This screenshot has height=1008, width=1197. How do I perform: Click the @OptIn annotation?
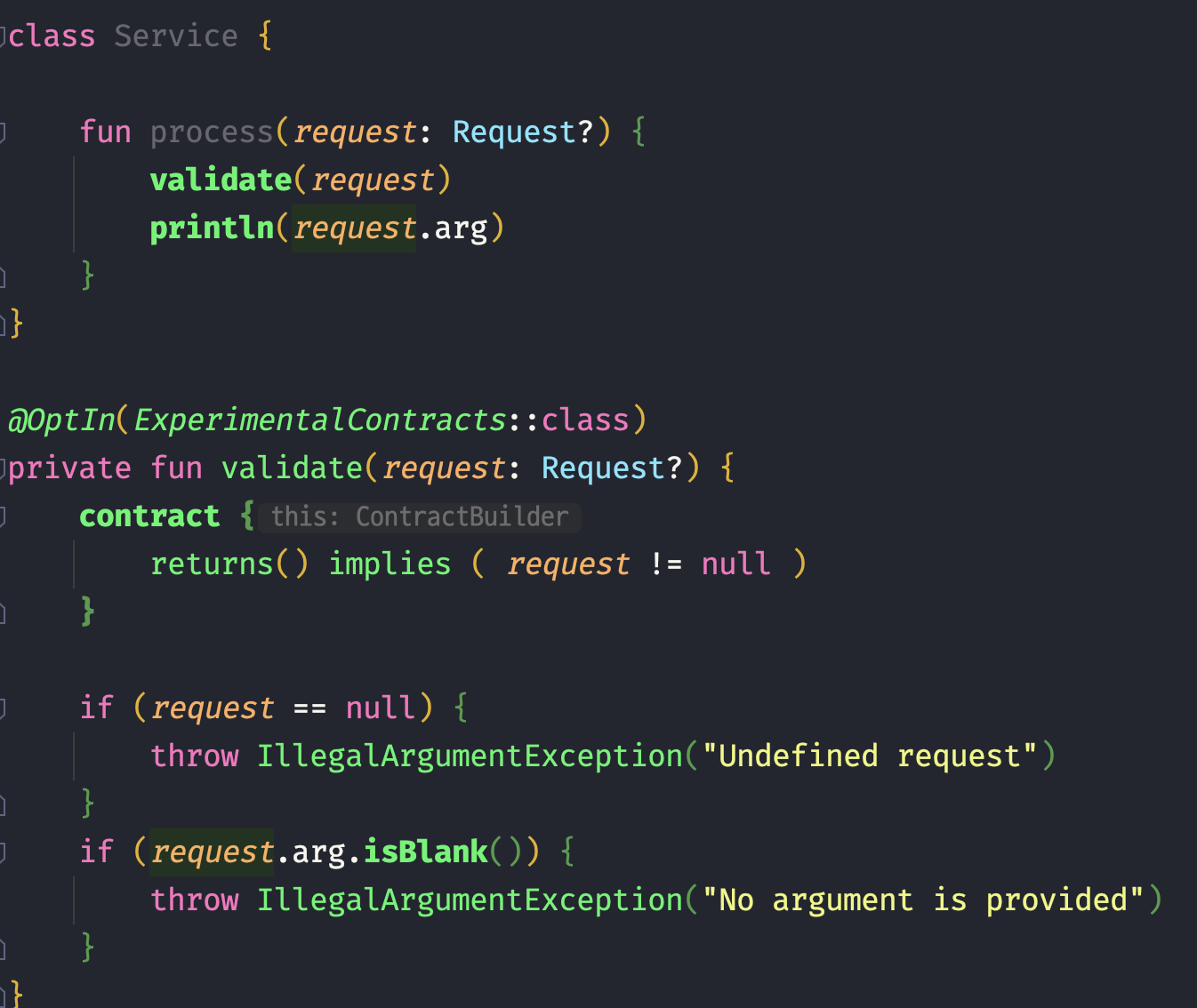click(61, 420)
